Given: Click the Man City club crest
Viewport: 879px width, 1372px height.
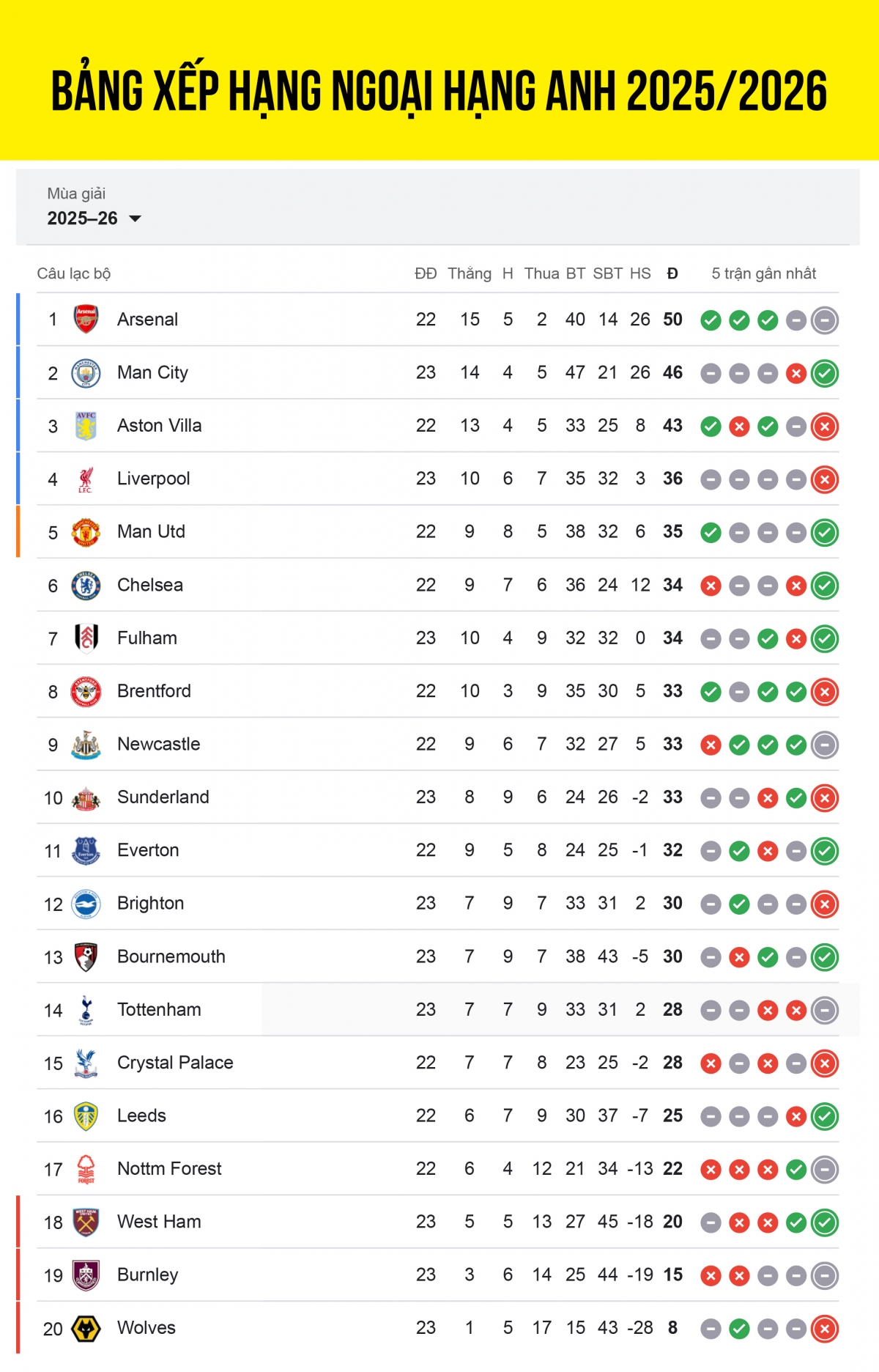Looking at the screenshot, I should (86, 373).
